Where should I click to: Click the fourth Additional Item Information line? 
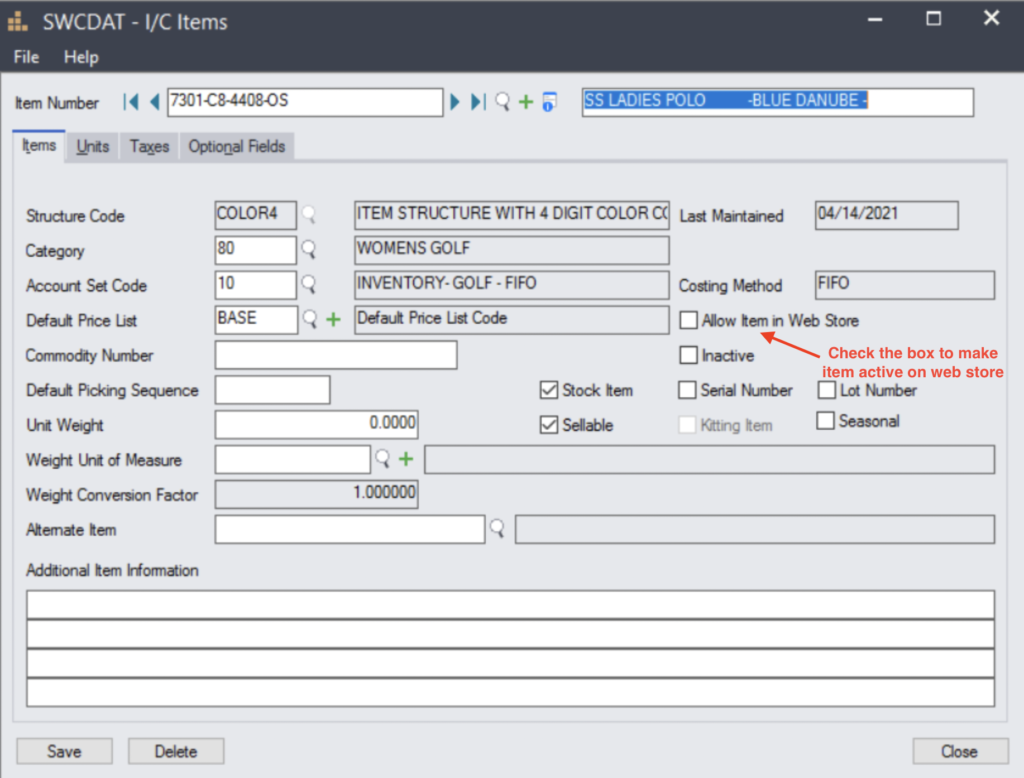pos(510,692)
